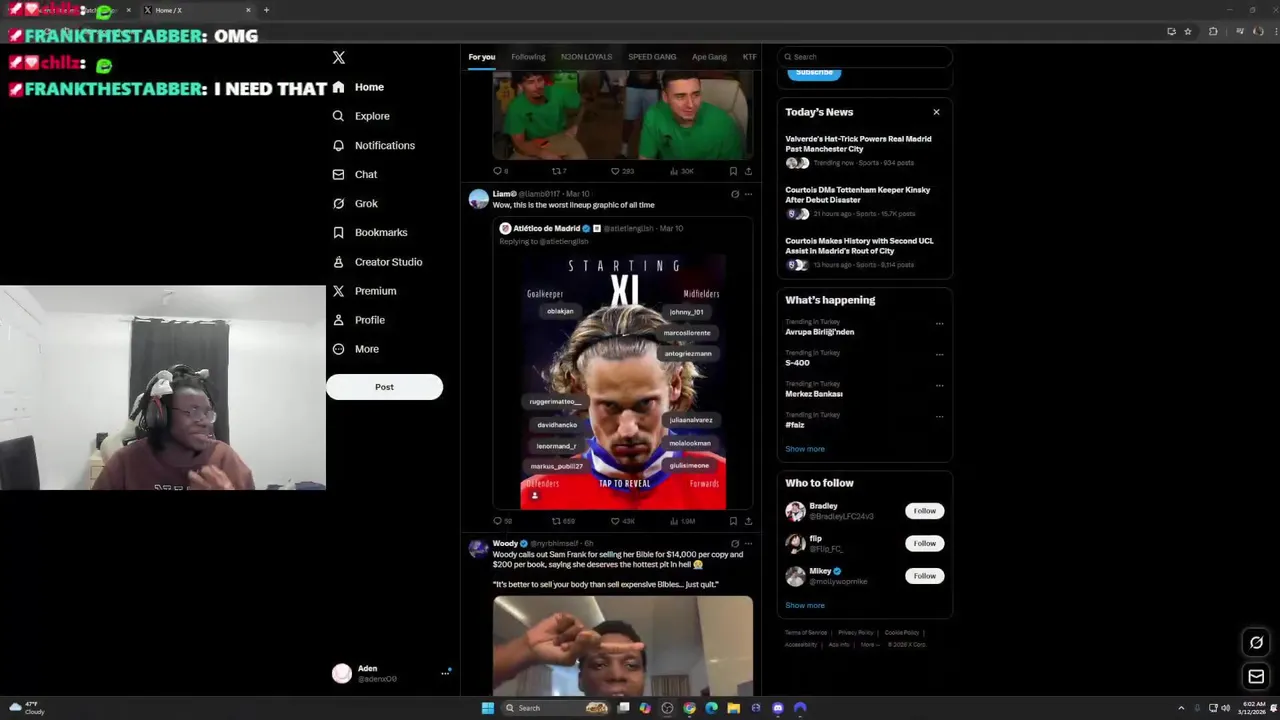Open the floating Grok button
The height and width of the screenshot is (720, 1280).
(x=1256, y=643)
